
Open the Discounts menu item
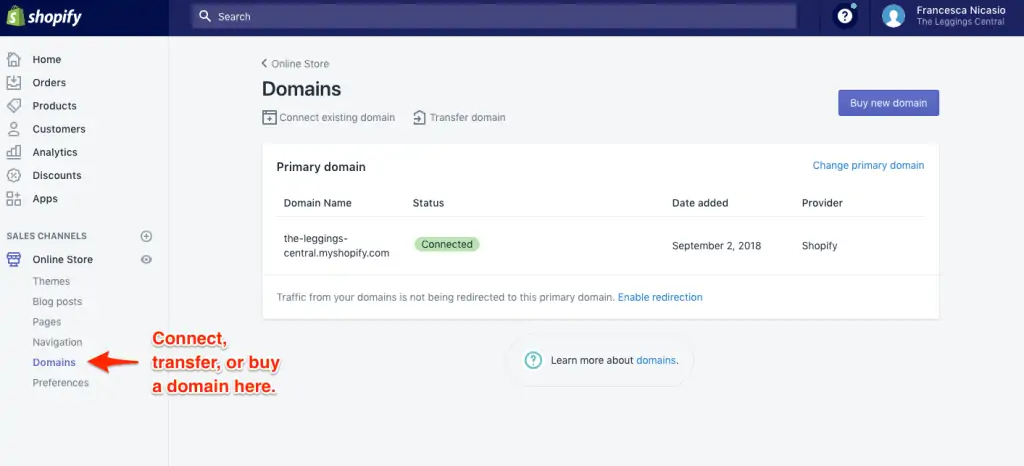(x=57, y=175)
